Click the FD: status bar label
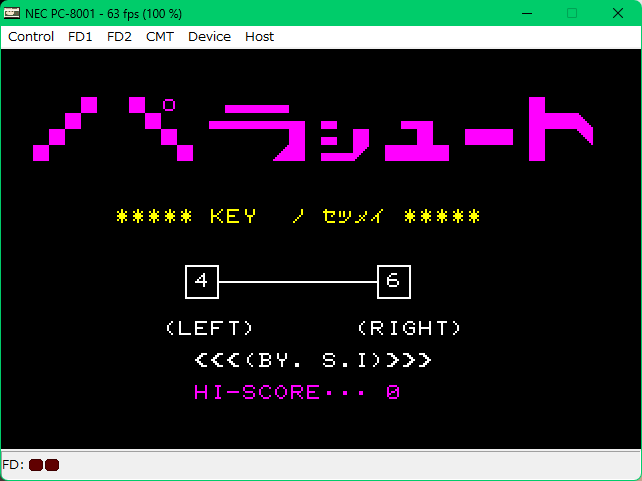Screen dimensions: 642x481 [x=13, y=465]
